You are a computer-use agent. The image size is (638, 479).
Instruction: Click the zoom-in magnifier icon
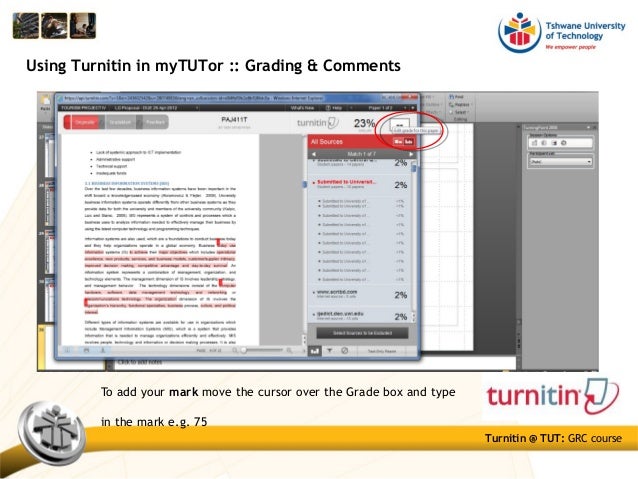coord(289,350)
